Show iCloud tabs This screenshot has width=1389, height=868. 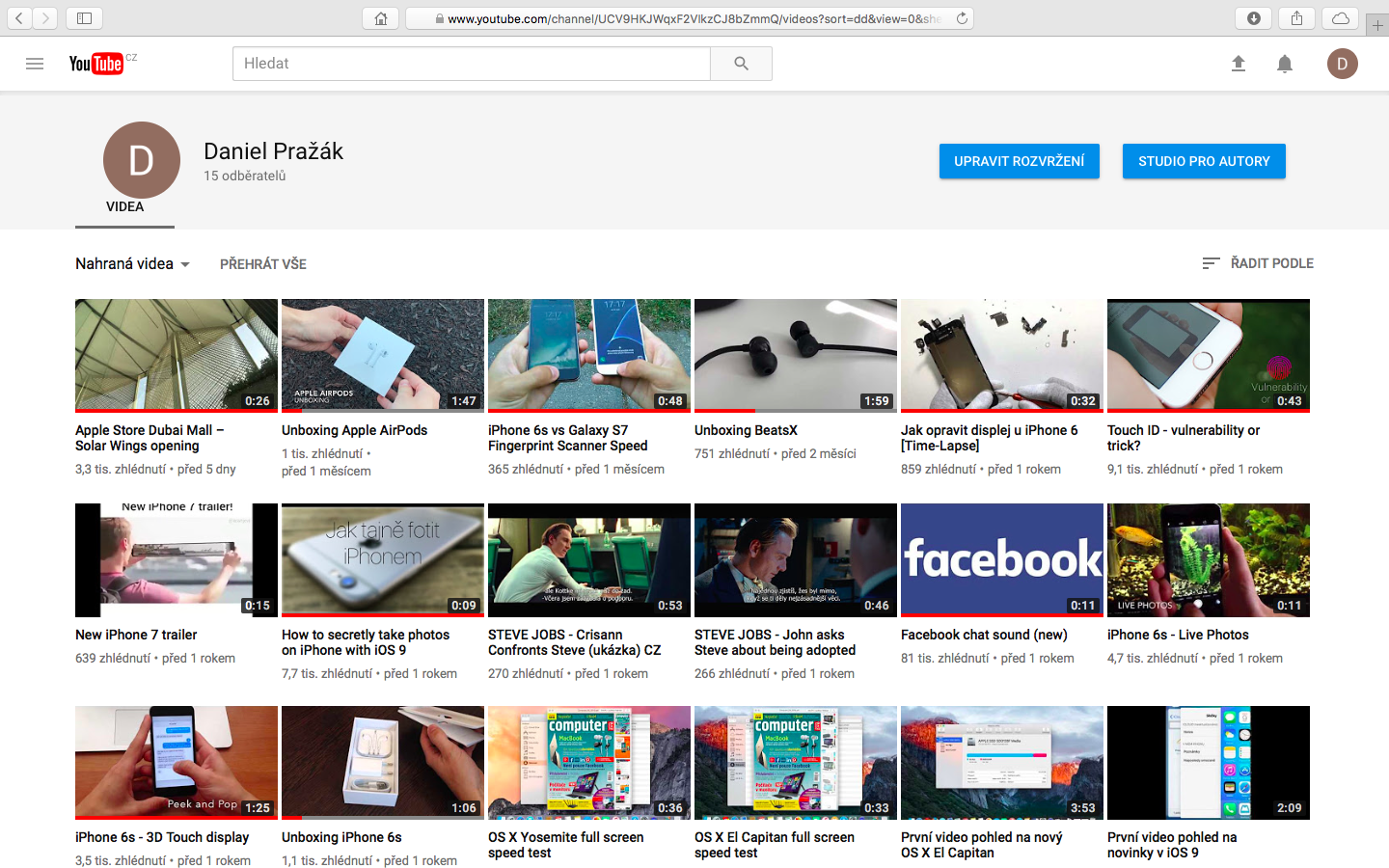pyautogui.click(x=1340, y=18)
